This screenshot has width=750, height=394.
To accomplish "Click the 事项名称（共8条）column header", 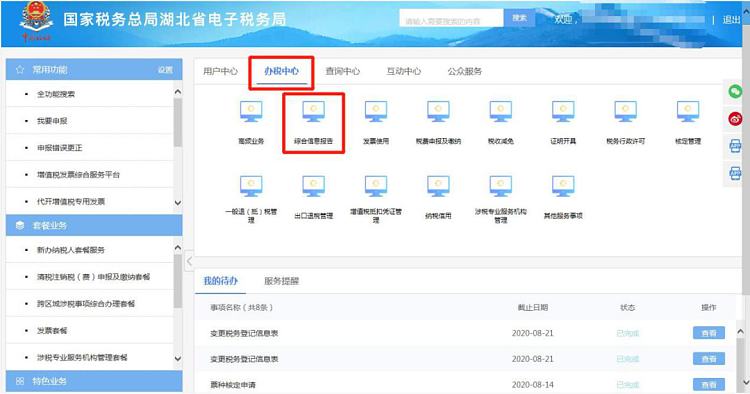I will click(242, 307).
